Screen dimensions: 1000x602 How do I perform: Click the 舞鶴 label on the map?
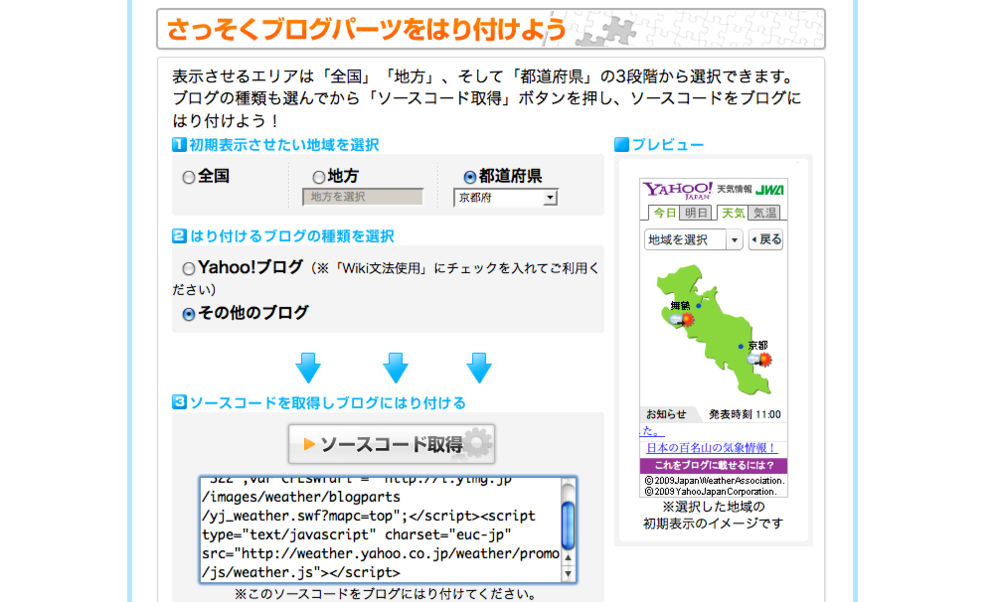click(x=680, y=305)
